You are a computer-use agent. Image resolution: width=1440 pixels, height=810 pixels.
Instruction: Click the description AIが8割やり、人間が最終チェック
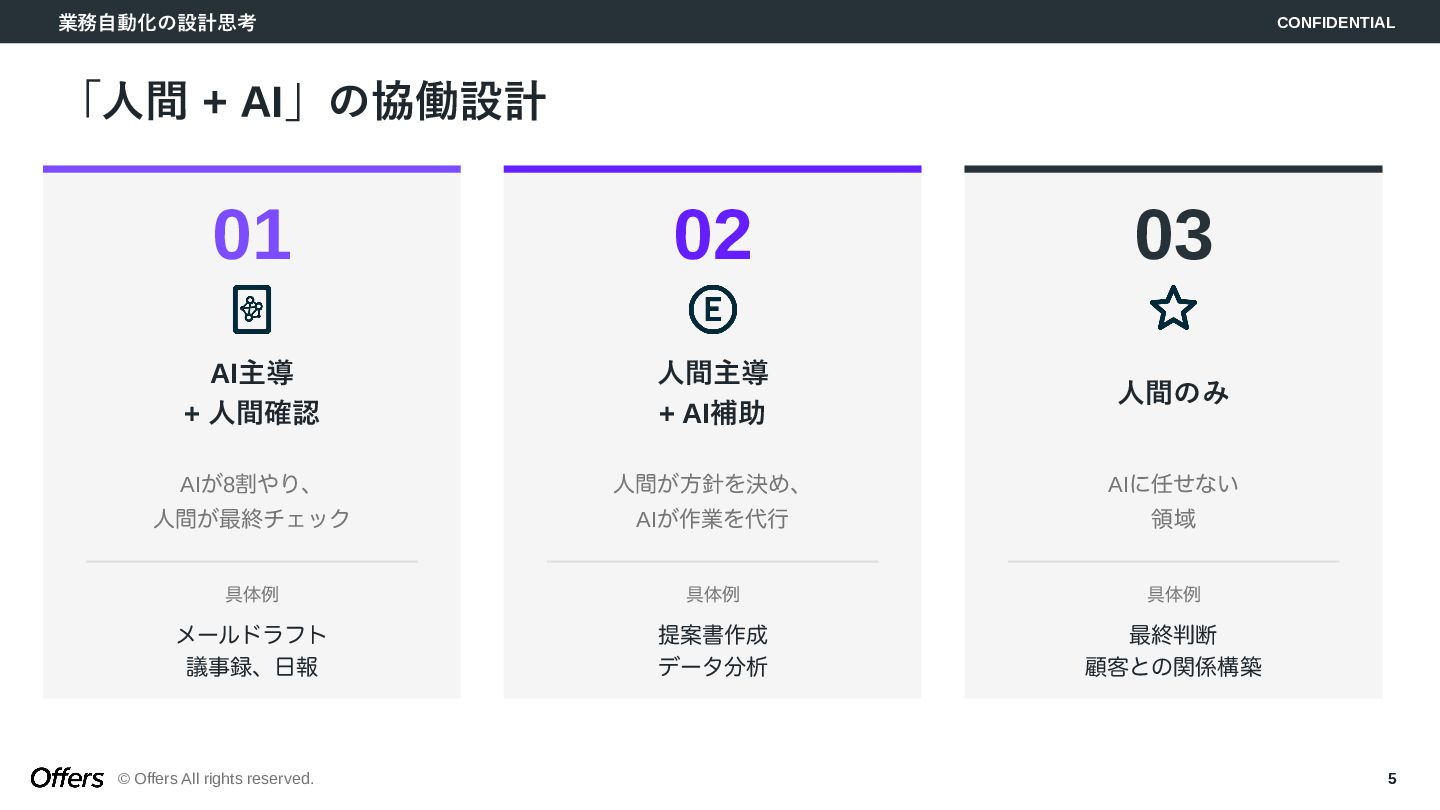coord(252,501)
